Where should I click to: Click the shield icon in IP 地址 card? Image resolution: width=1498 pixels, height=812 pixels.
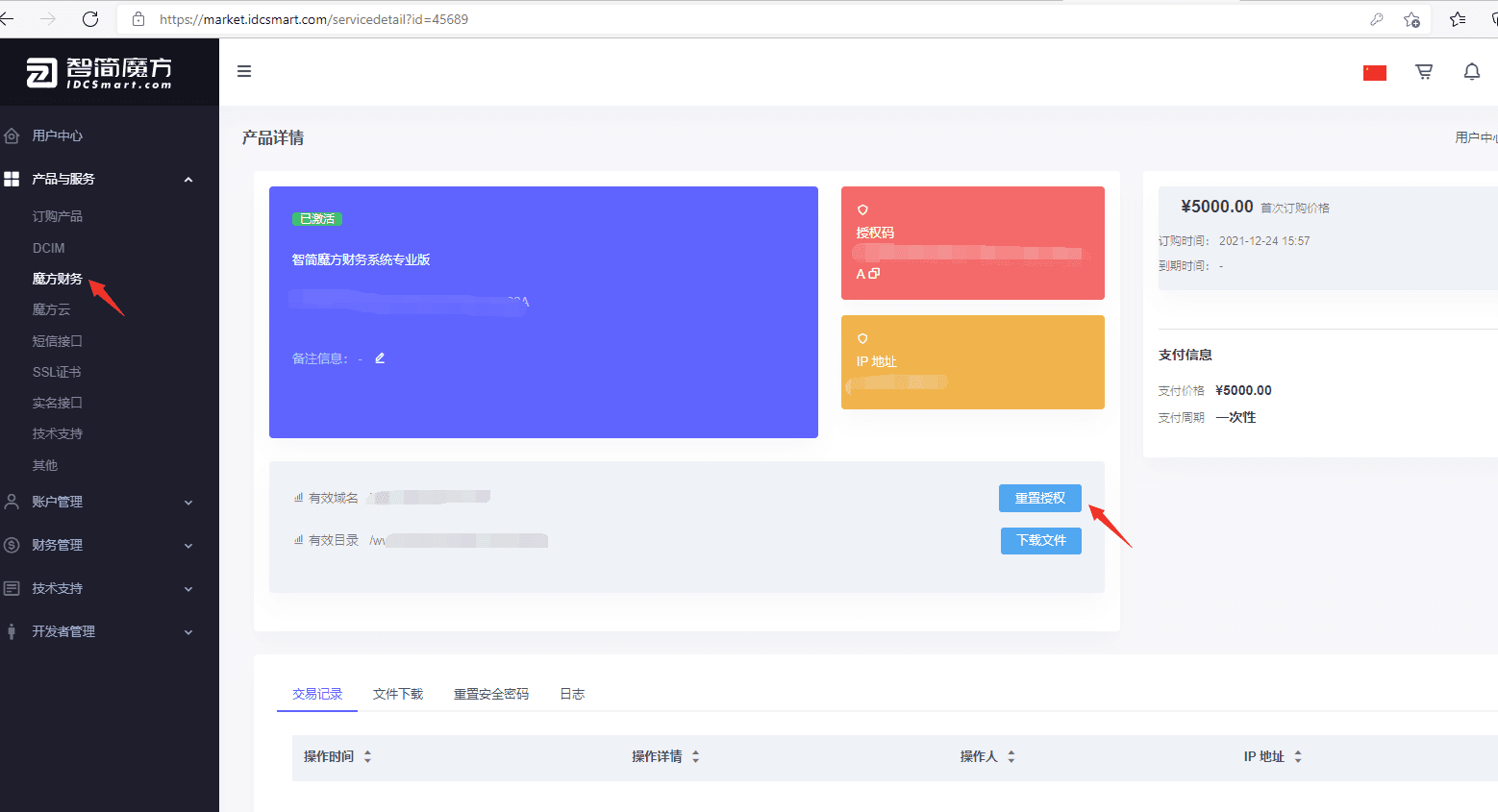coord(862,338)
